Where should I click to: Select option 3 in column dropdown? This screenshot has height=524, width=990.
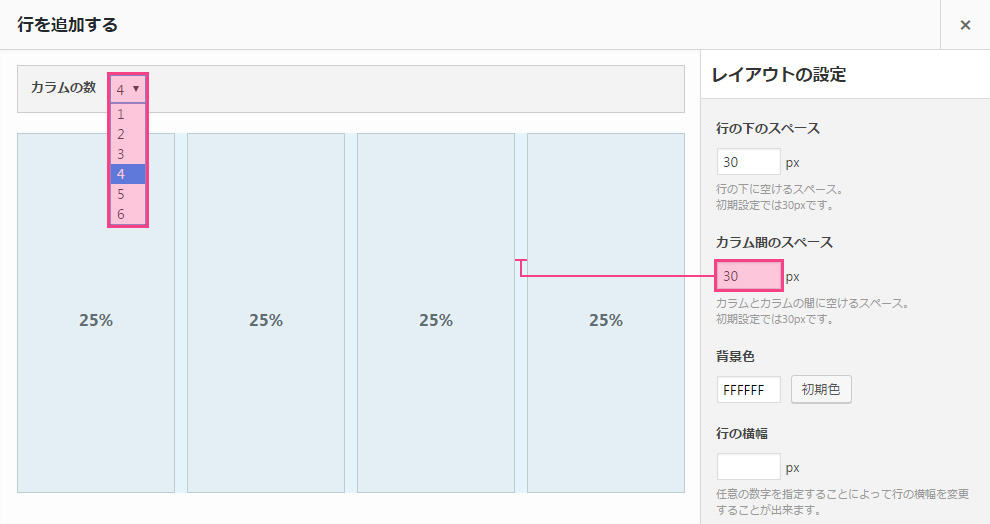click(x=127, y=154)
